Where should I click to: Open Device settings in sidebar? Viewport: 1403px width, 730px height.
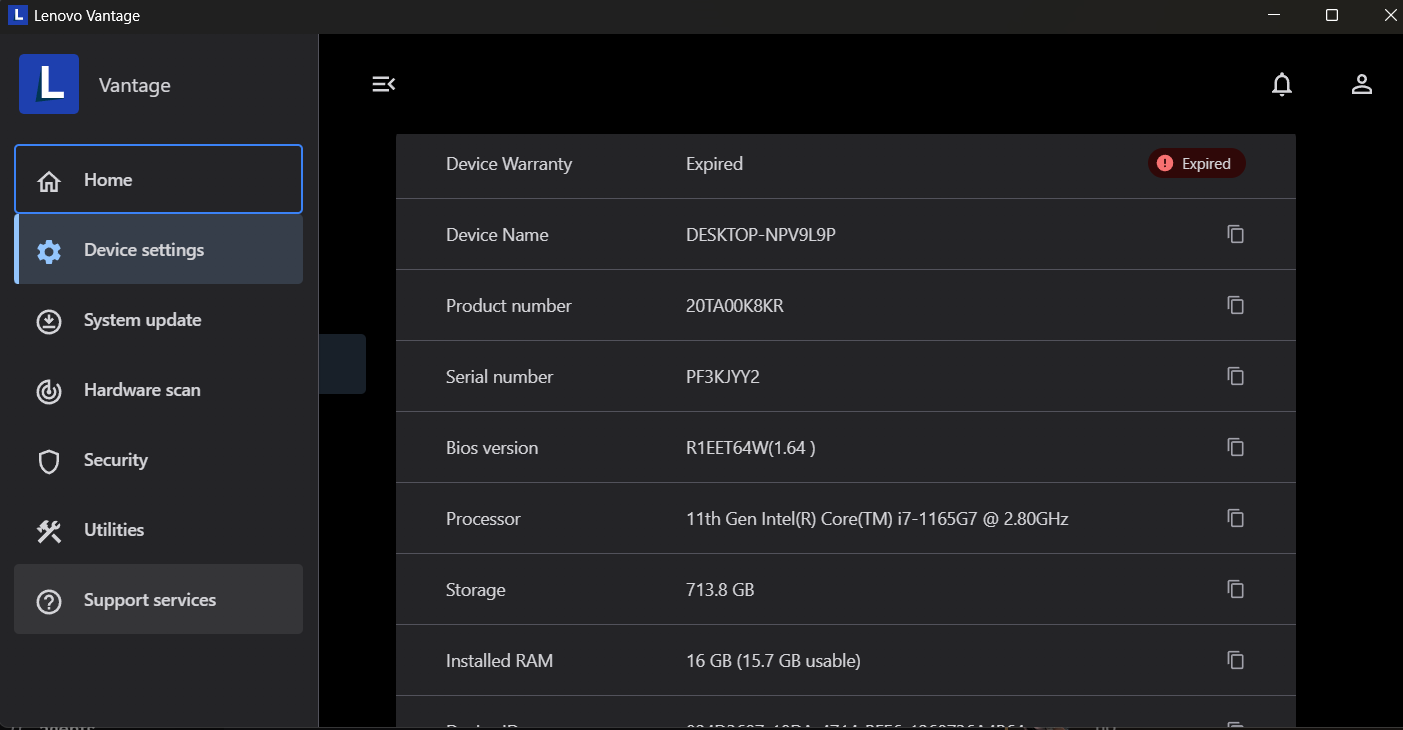point(158,250)
